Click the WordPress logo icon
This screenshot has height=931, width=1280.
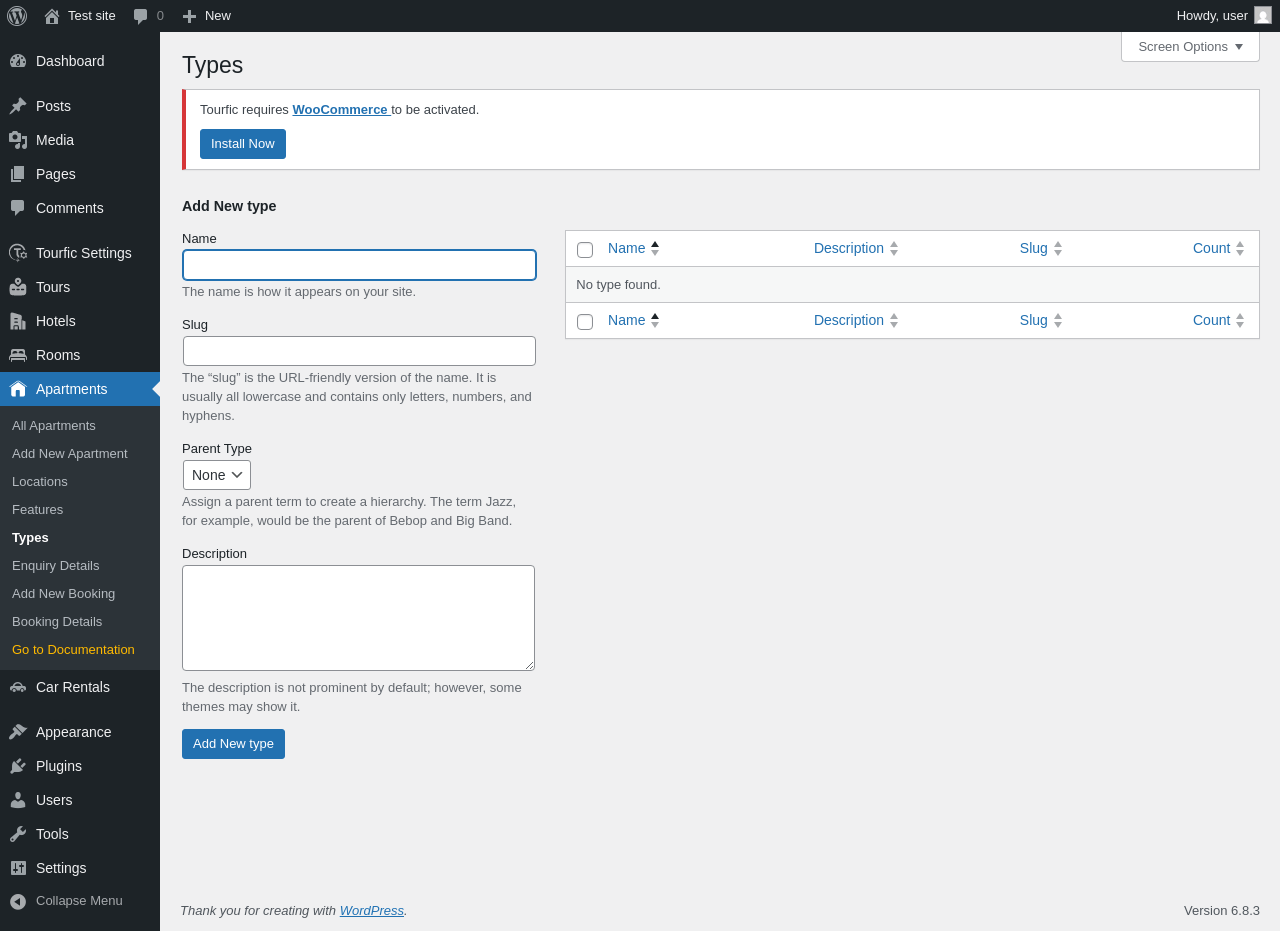(x=17, y=16)
